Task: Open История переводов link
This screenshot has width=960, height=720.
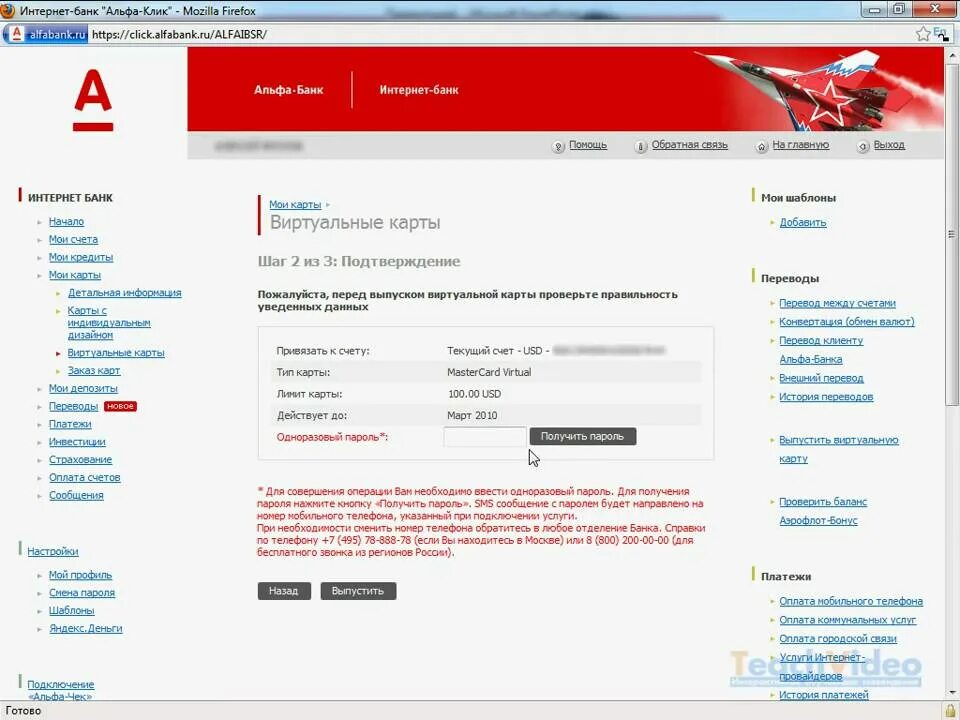Action: [826, 397]
